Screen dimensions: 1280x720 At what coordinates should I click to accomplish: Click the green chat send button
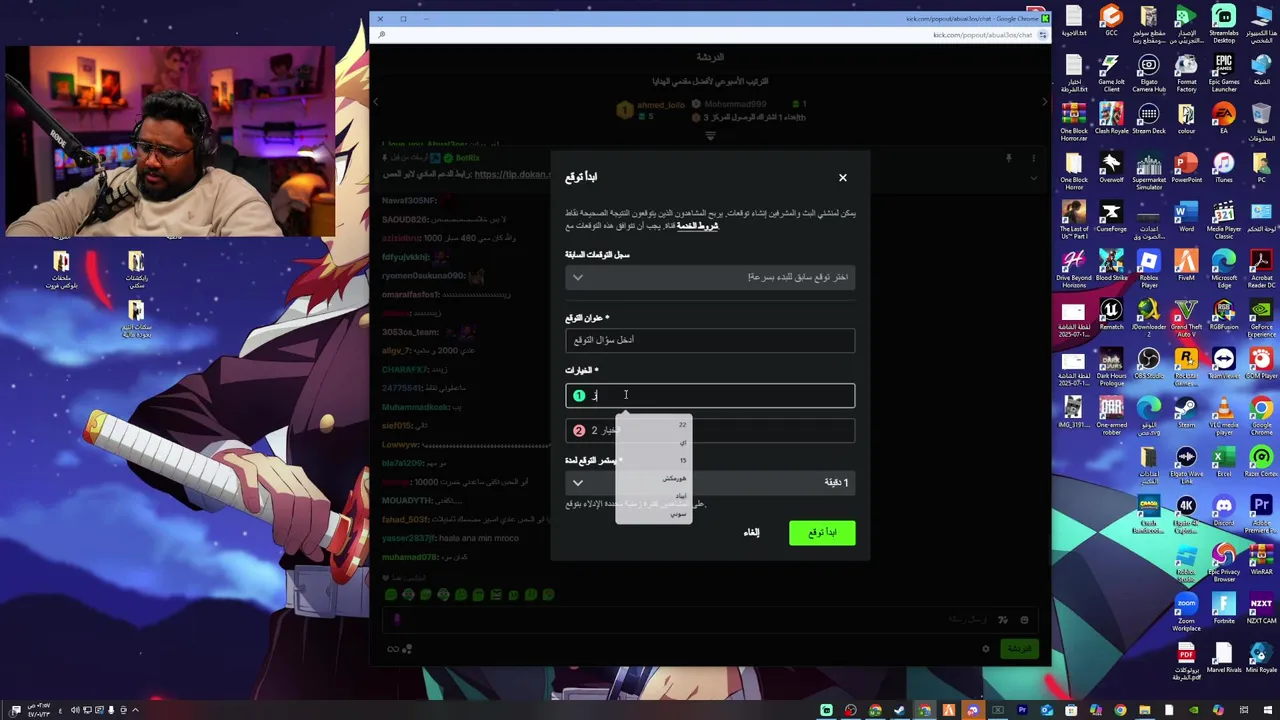(1019, 649)
